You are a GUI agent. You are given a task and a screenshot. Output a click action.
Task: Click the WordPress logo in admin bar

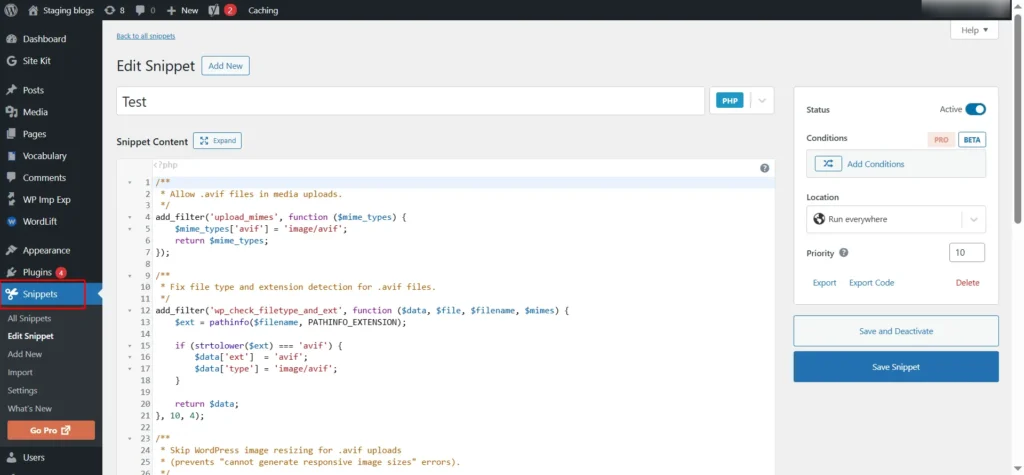[11, 10]
